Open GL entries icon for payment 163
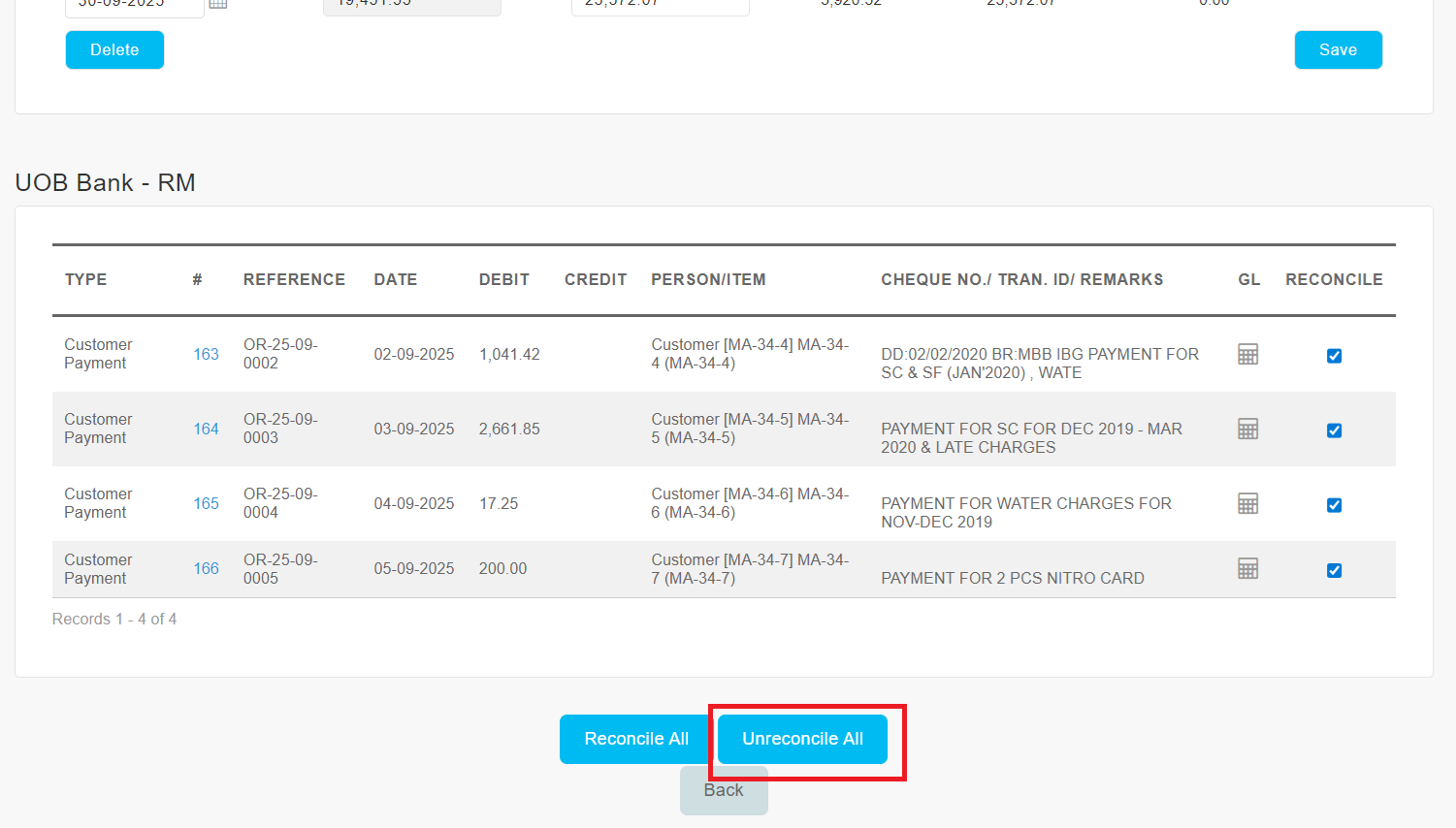This screenshot has height=828, width=1456. coord(1247,355)
